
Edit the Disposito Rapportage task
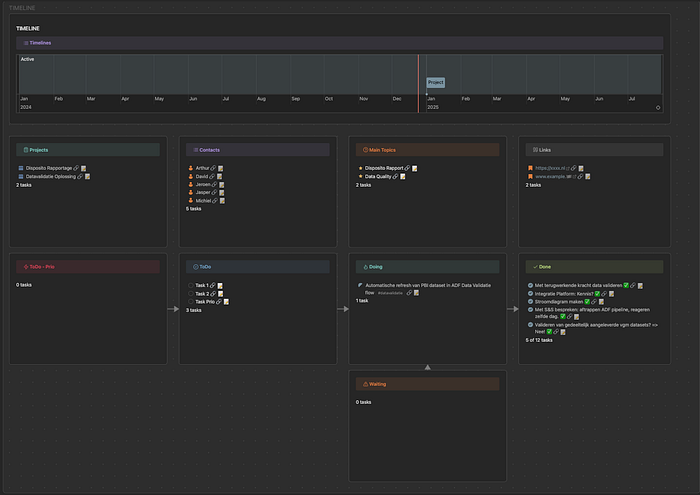[x=83, y=168]
